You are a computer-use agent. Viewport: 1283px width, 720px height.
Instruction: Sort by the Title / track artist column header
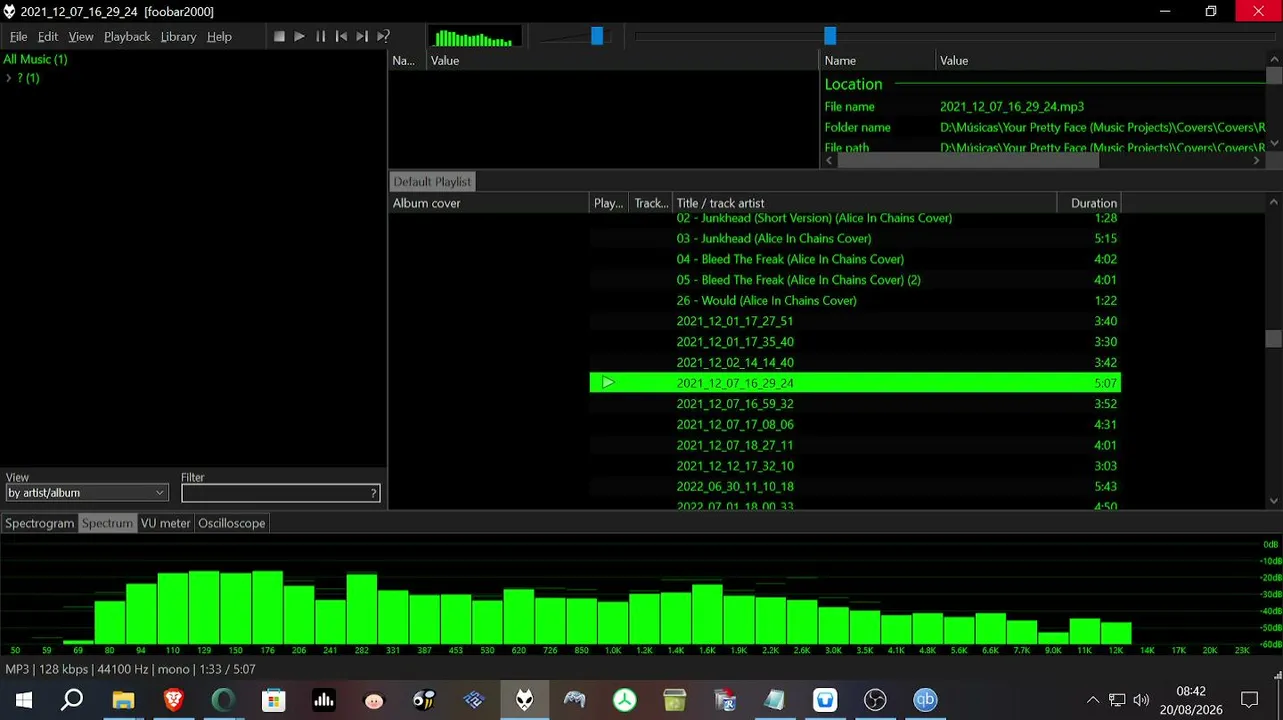point(865,203)
